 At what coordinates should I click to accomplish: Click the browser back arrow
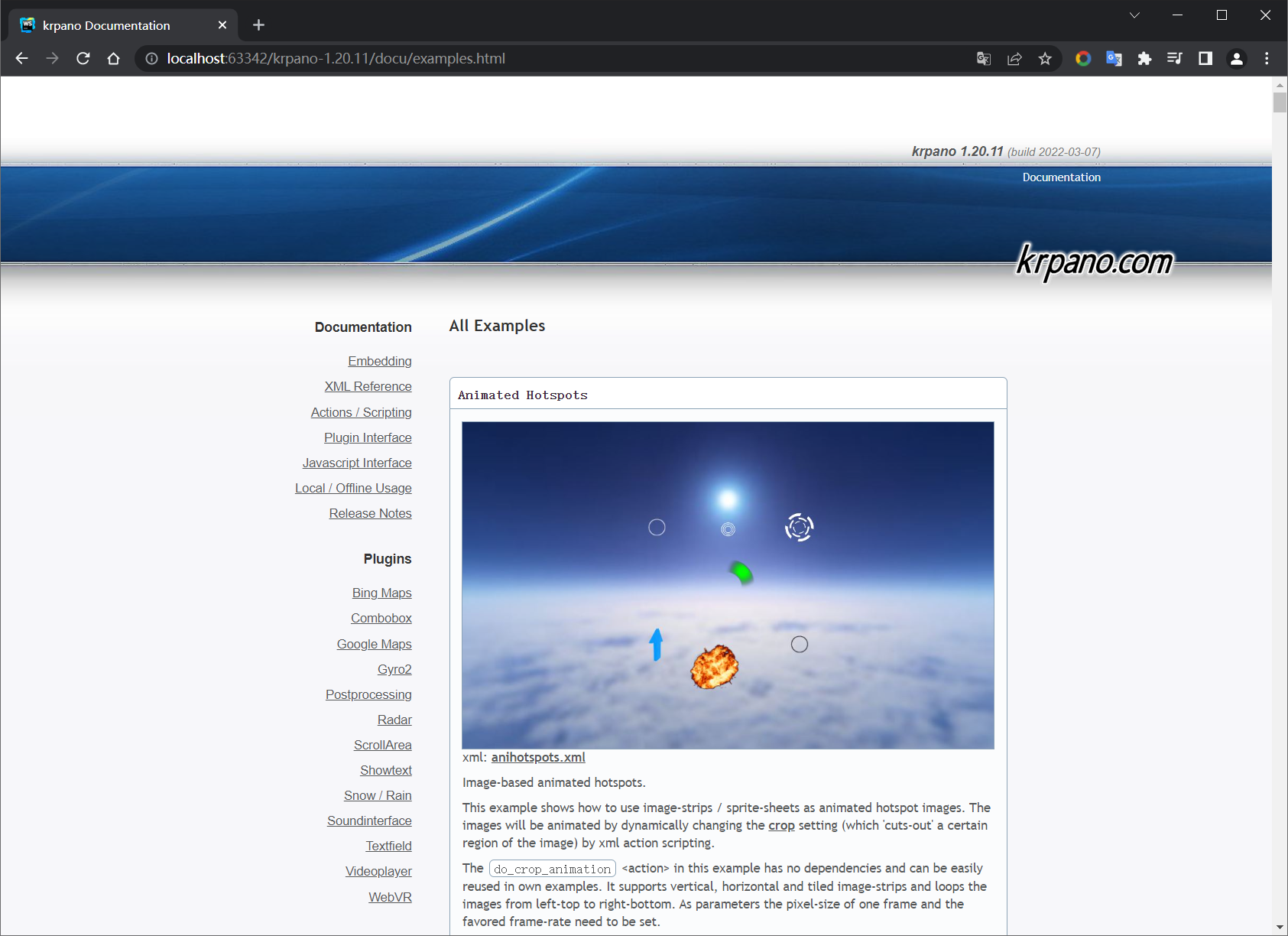pos(21,58)
